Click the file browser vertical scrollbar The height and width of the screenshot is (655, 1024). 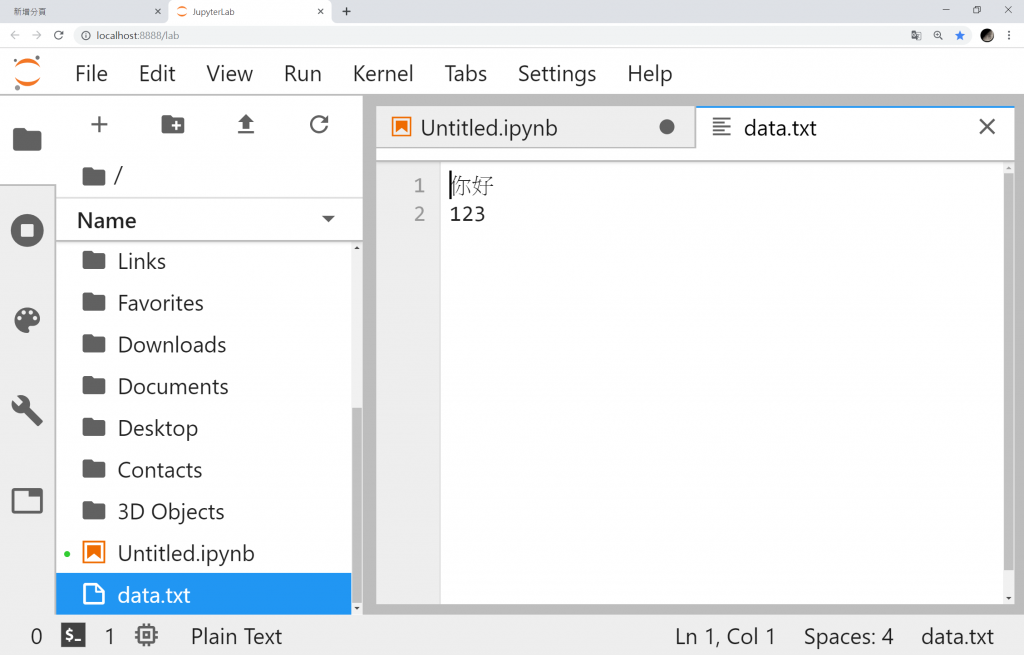click(357, 500)
